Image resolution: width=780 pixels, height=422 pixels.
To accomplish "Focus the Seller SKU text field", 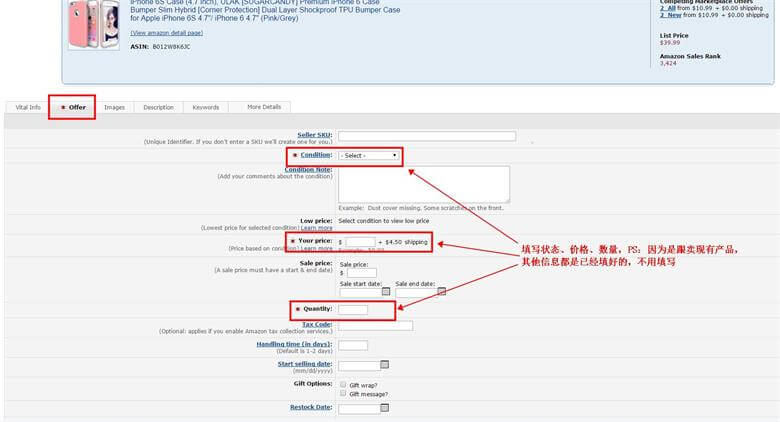I will pyautogui.click(x=427, y=136).
